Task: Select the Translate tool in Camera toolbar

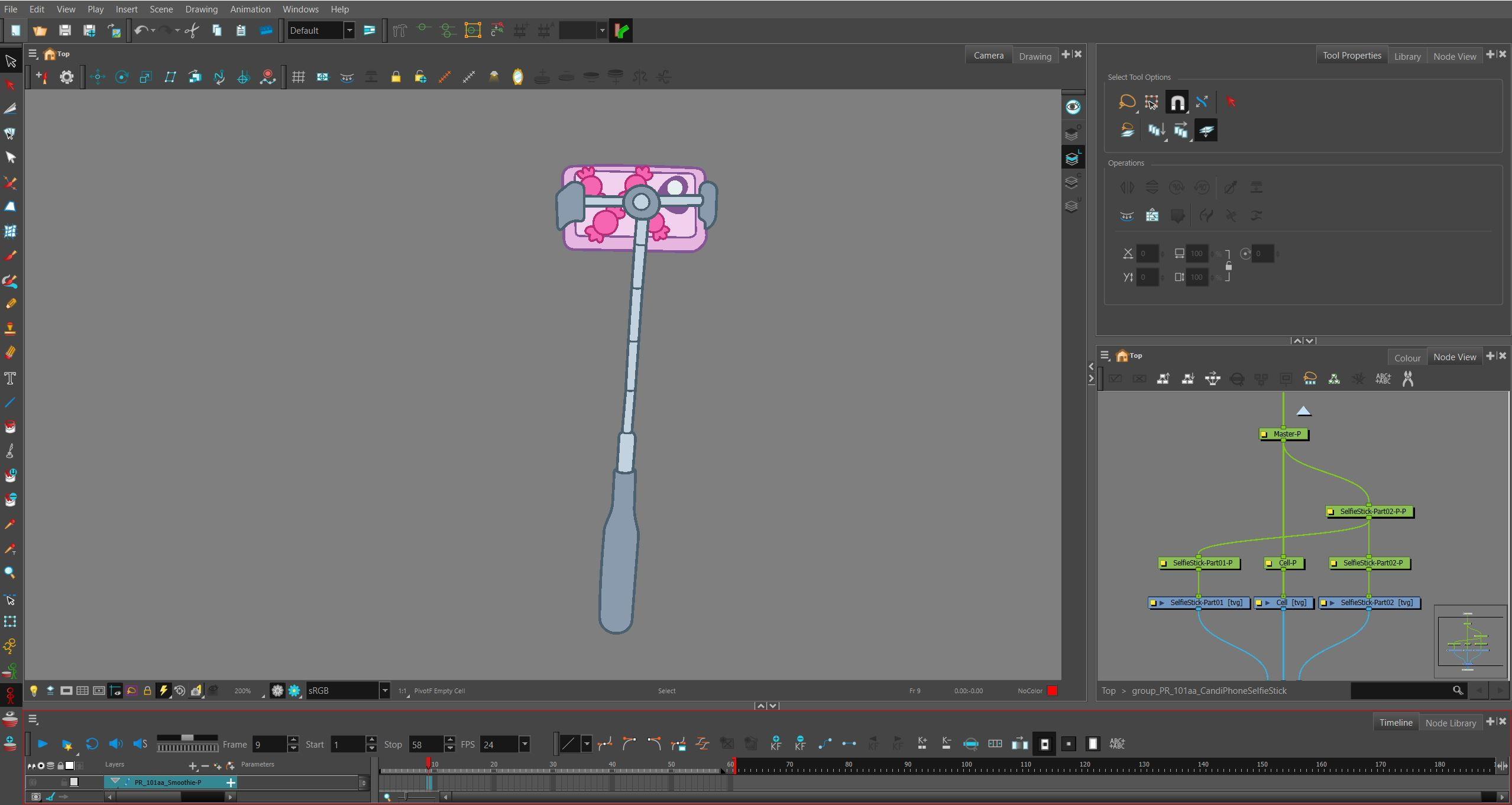Action: tap(98, 77)
